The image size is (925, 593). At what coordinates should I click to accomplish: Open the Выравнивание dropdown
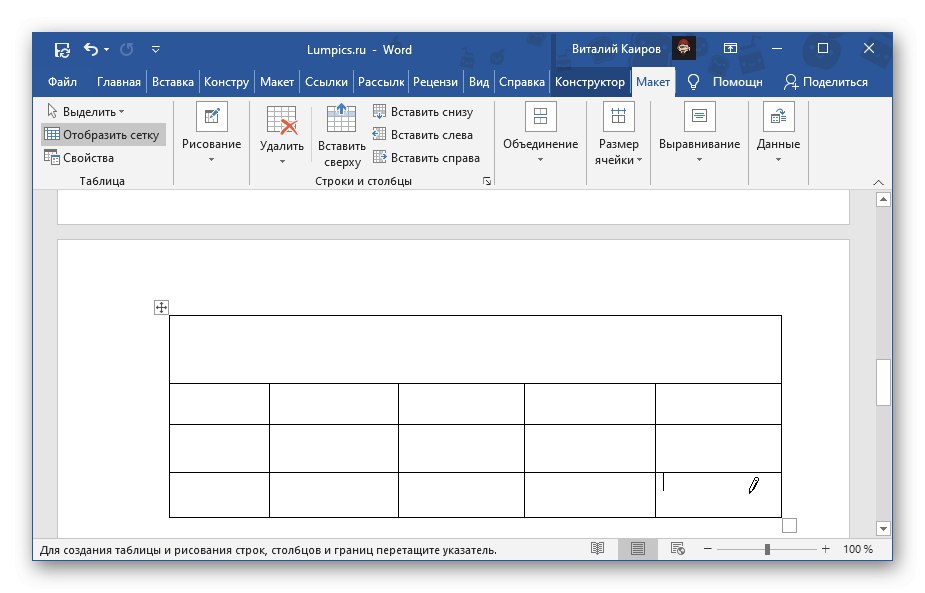[x=699, y=135]
